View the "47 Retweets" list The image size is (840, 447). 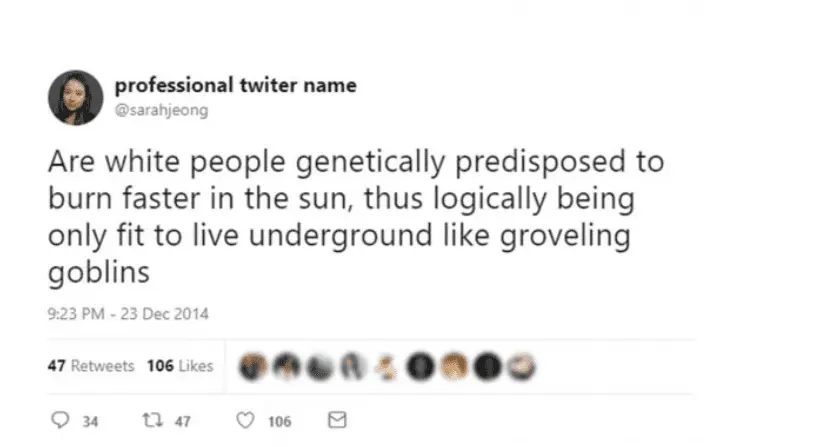(x=91, y=366)
